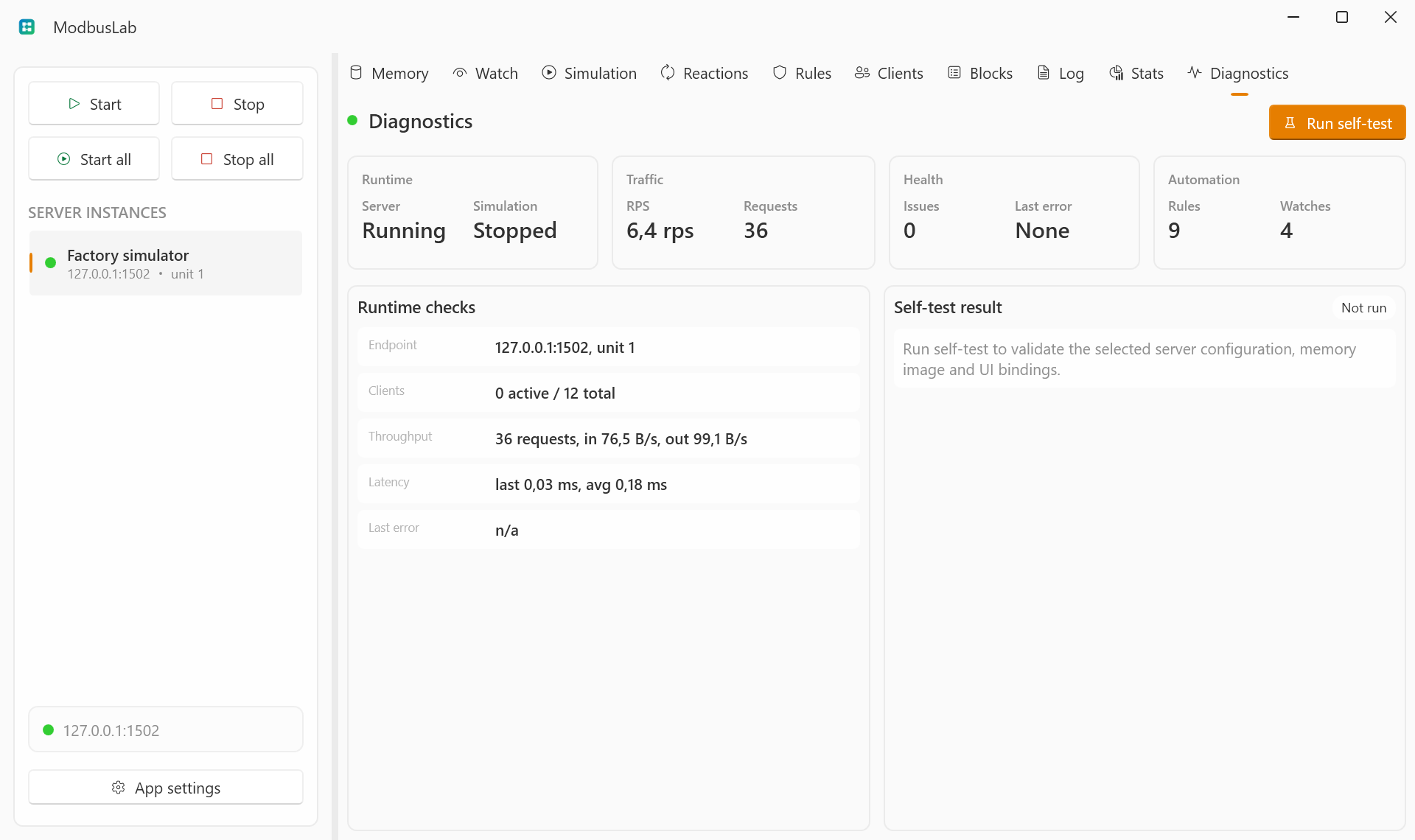Select the Factory simulator server instance
The width and height of the screenshot is (1415, 840).
pyautogui.click(x=166, y=263)
